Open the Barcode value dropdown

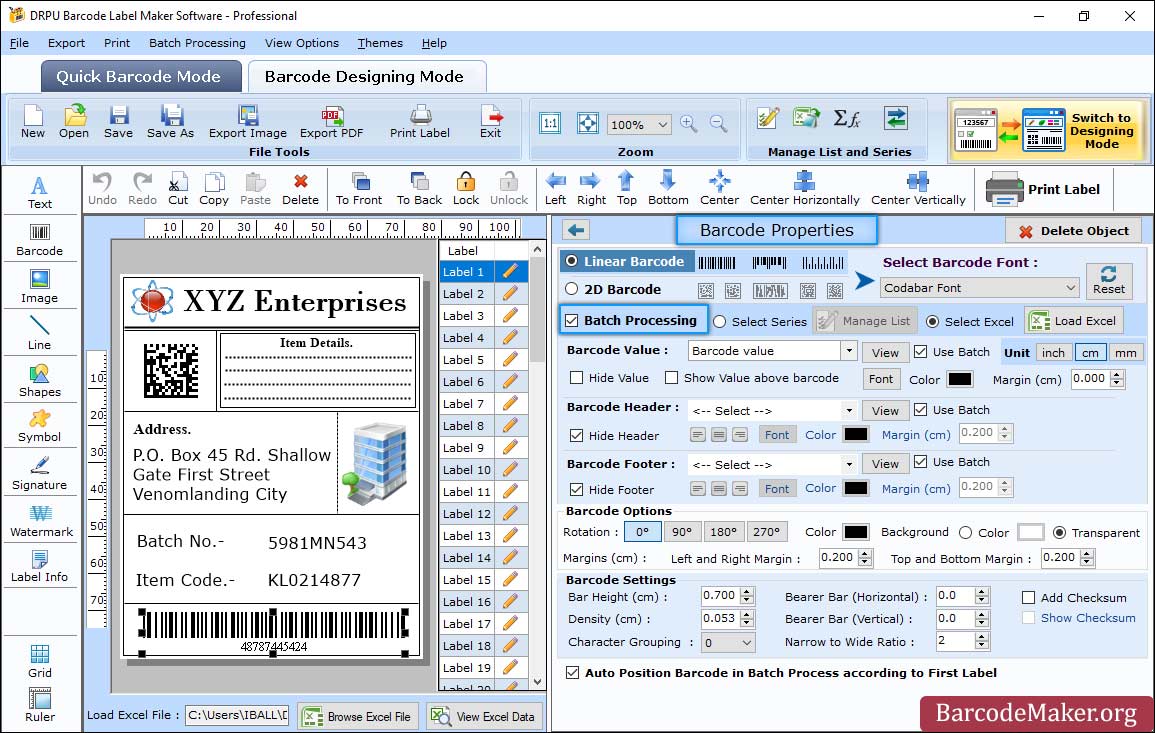point(849,351)
